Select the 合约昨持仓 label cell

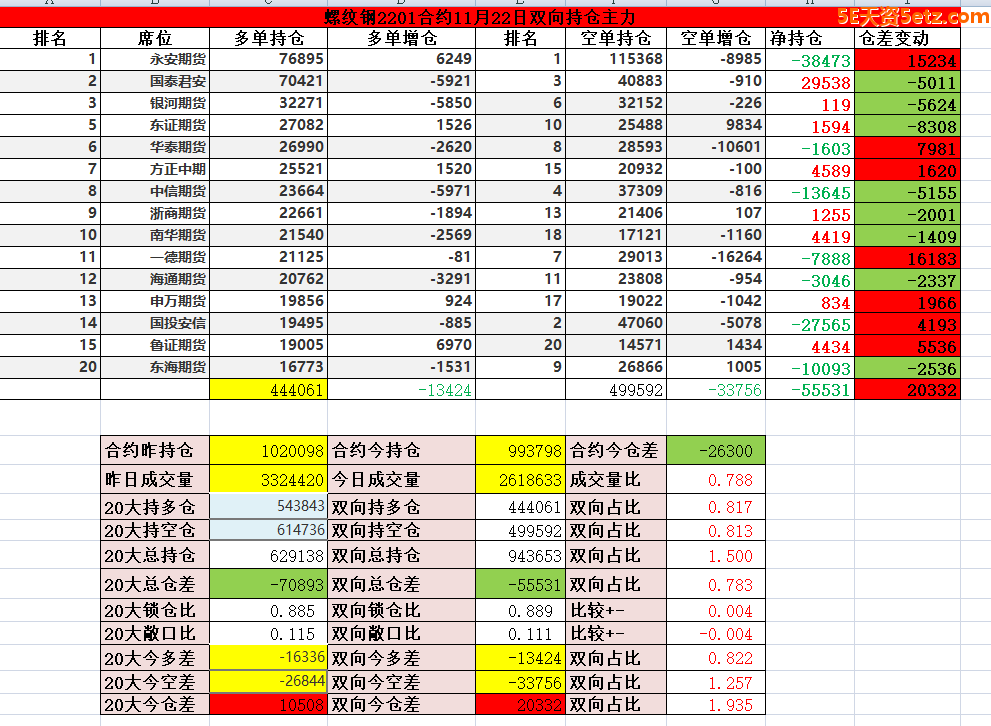tap(155, 451)
